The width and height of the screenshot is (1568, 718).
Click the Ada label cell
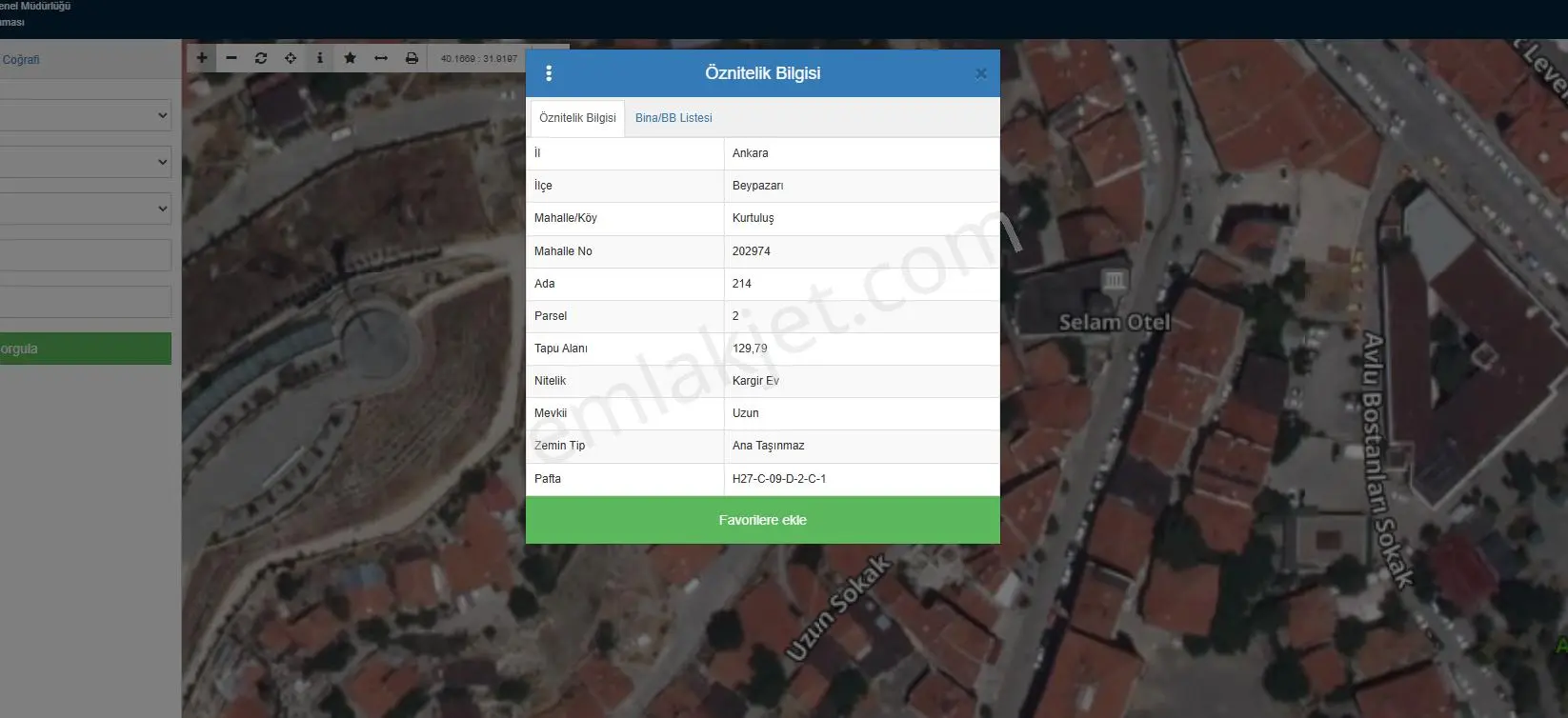click(x=625, y=284)
